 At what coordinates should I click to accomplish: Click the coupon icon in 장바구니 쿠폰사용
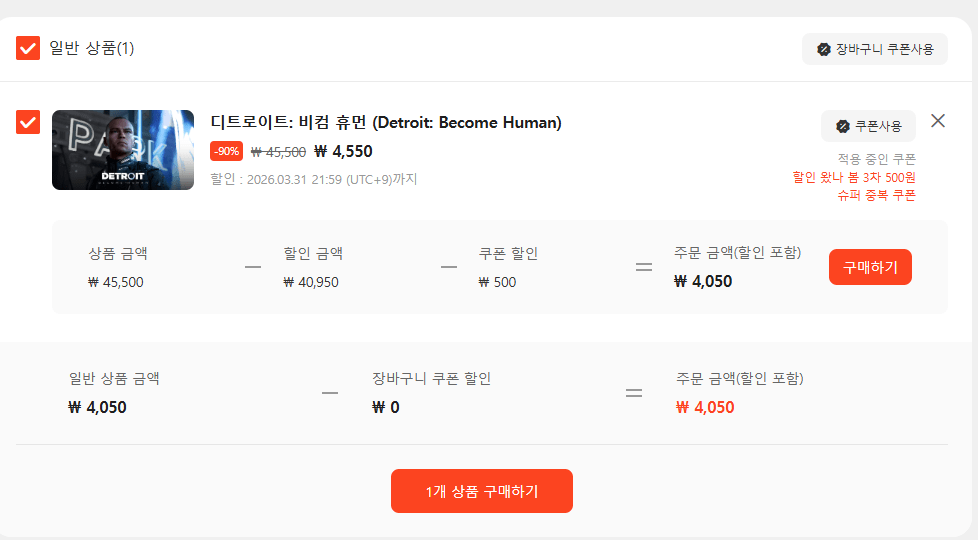[x=823, y=49]
